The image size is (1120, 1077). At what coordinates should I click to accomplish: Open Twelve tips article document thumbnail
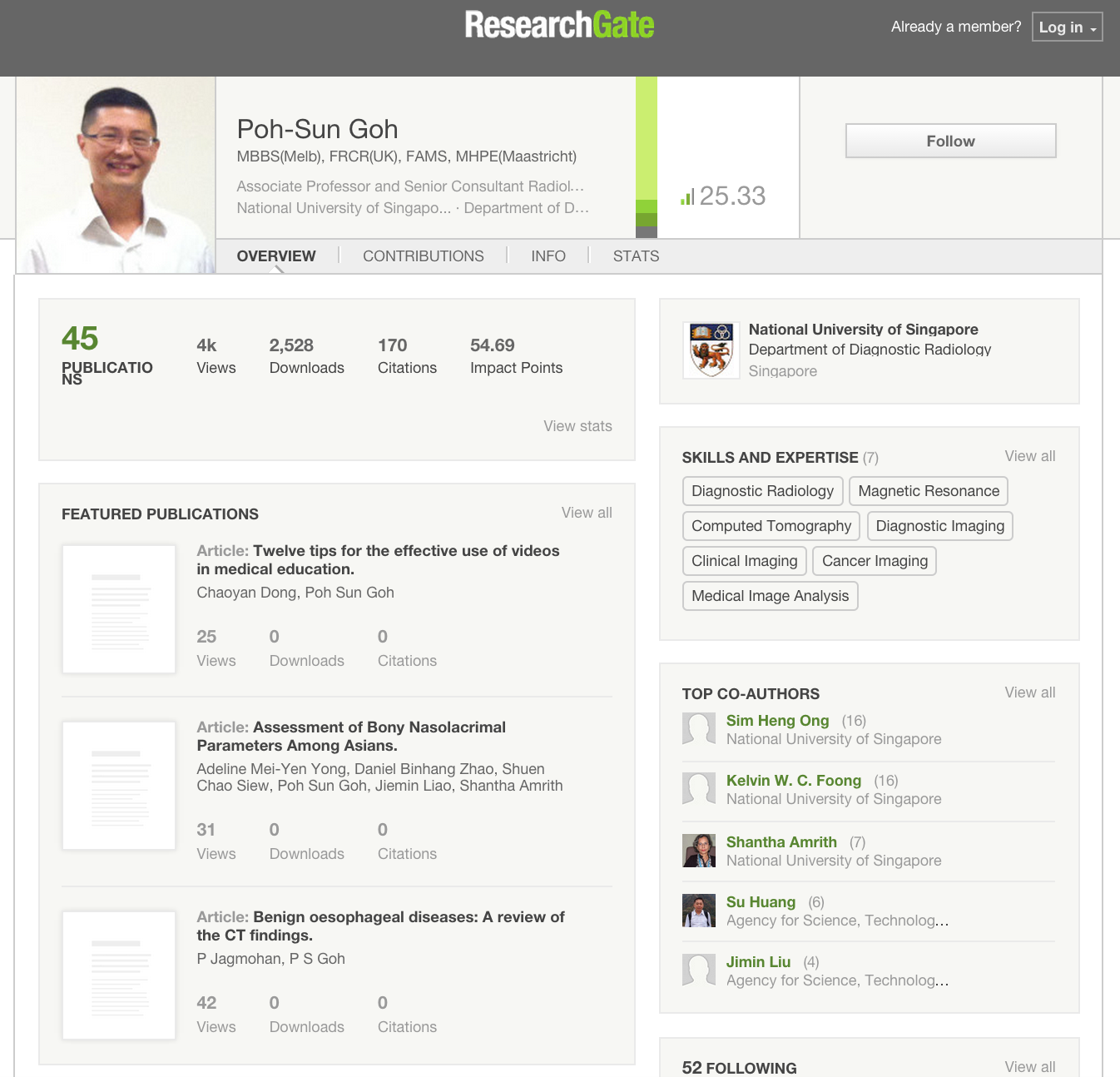pos(119,609)
